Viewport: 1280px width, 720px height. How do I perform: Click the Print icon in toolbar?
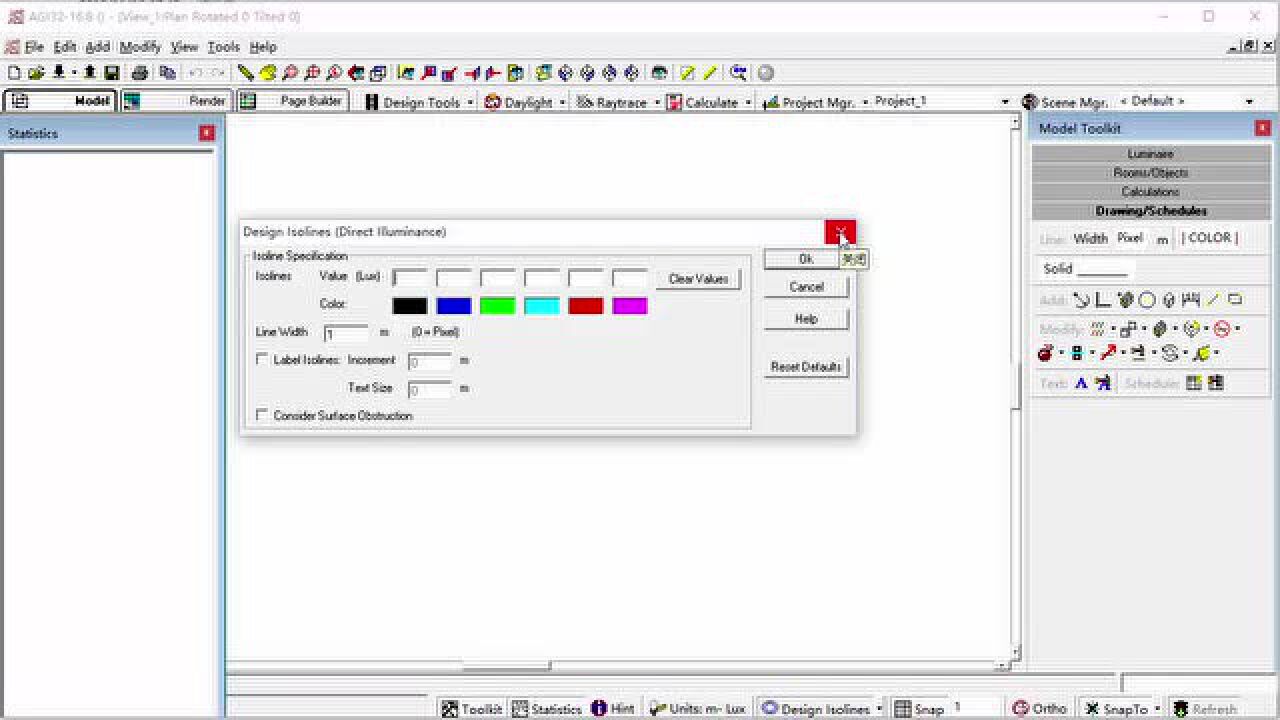click(x=140, y=73)
